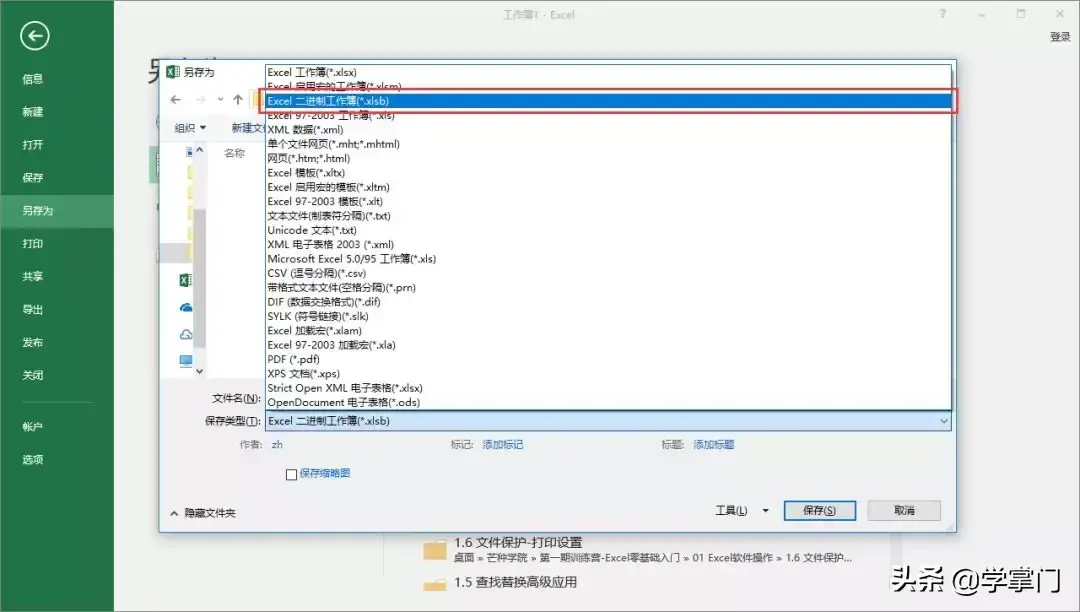The width and height of the screenshot is (1080, 612).
Task: Open the 组织 dropdown
Action: click(190, 127)
